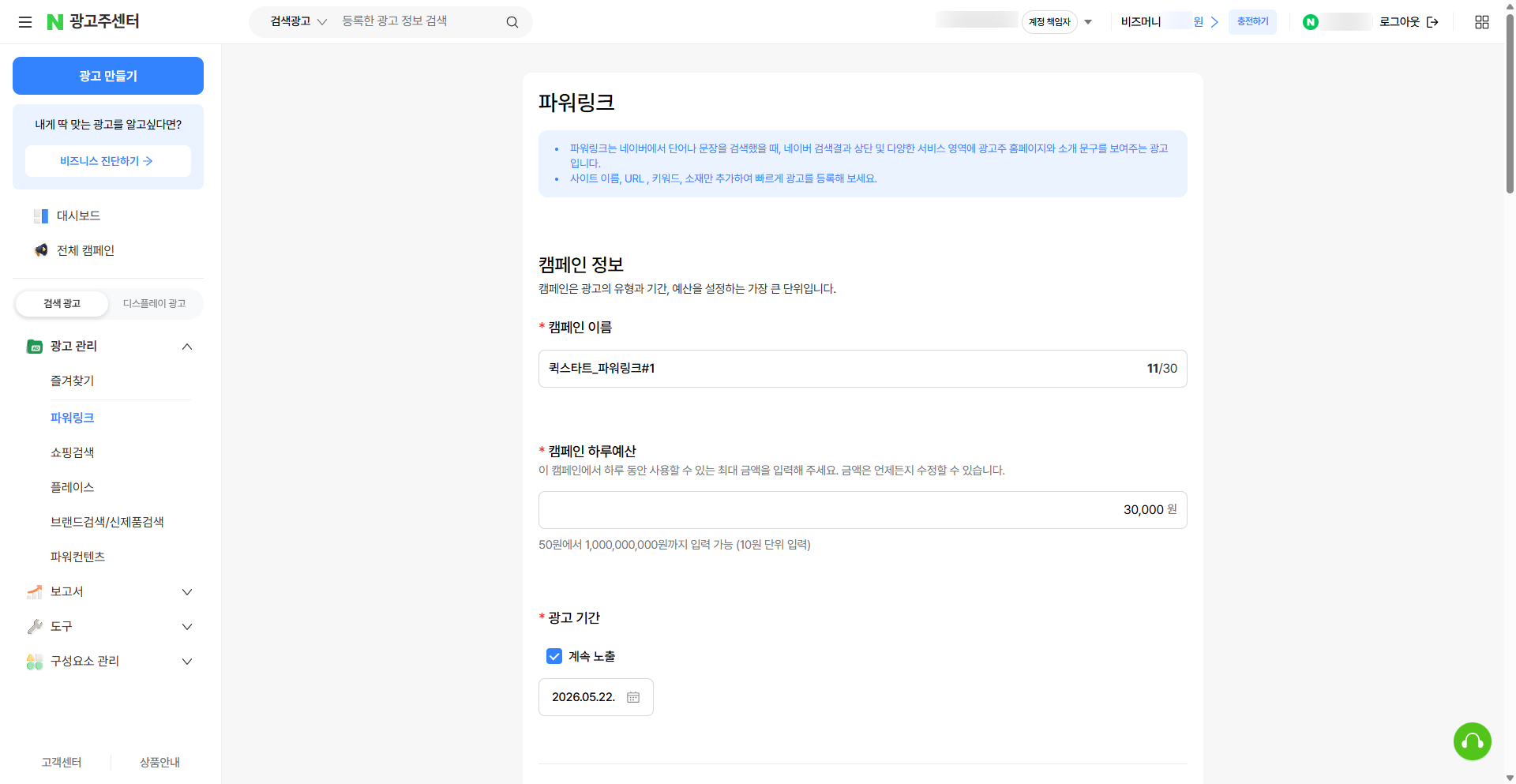Click the 비즈머니 arrow chevron
This screenshot has width=1516, height=784.
pos(1214,22)
